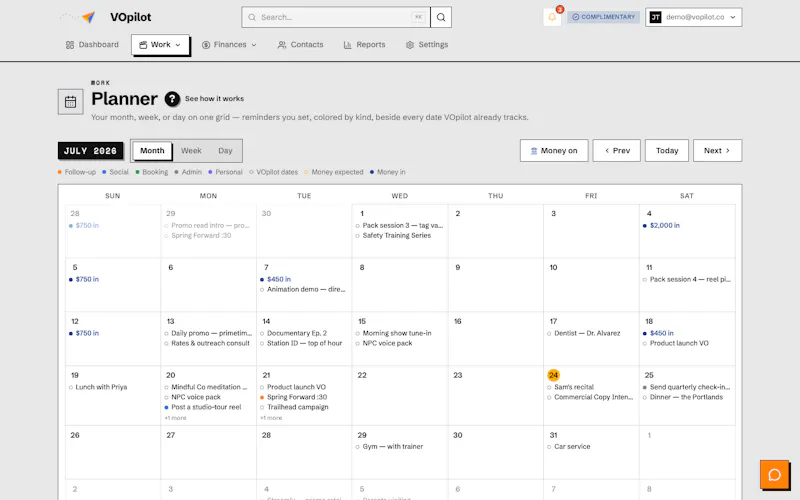Select the highlighted date 24
The image size is (800, 500).
click(553, 376)
